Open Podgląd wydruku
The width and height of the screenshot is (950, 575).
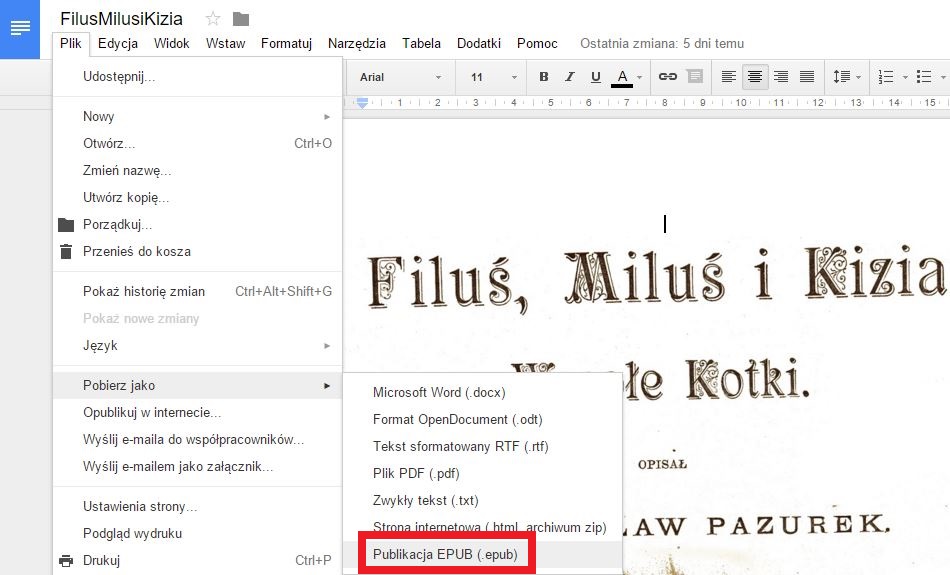pyautogui.click(x=198, y=533)
